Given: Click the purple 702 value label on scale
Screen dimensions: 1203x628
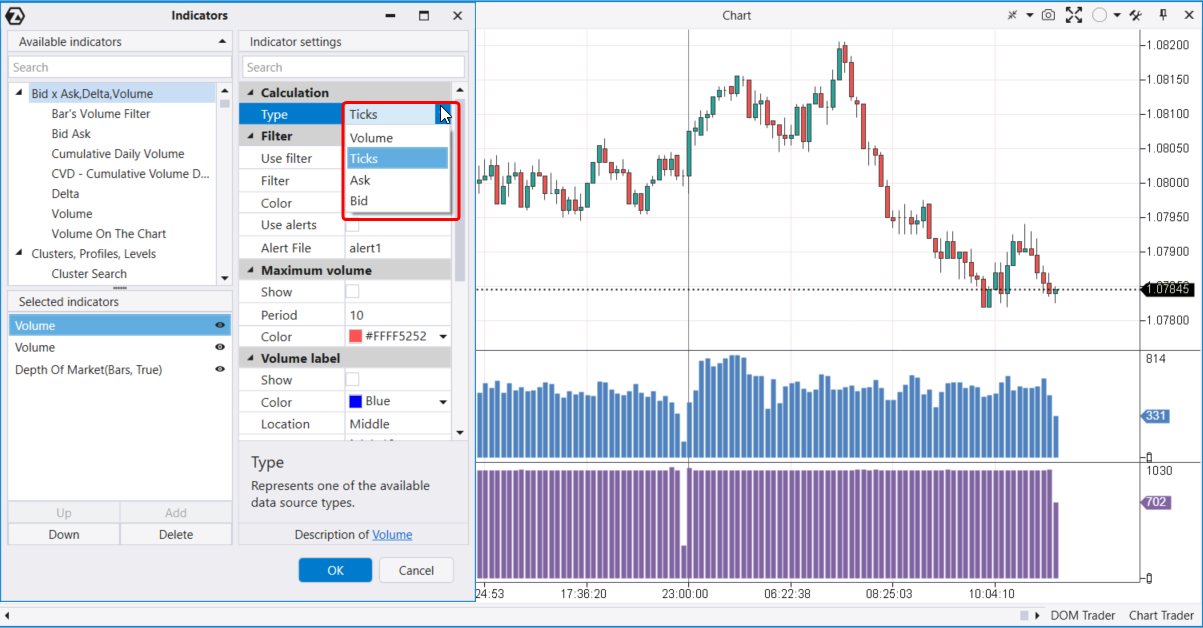Looking at the screenshot, I should tap(1156, 503).
